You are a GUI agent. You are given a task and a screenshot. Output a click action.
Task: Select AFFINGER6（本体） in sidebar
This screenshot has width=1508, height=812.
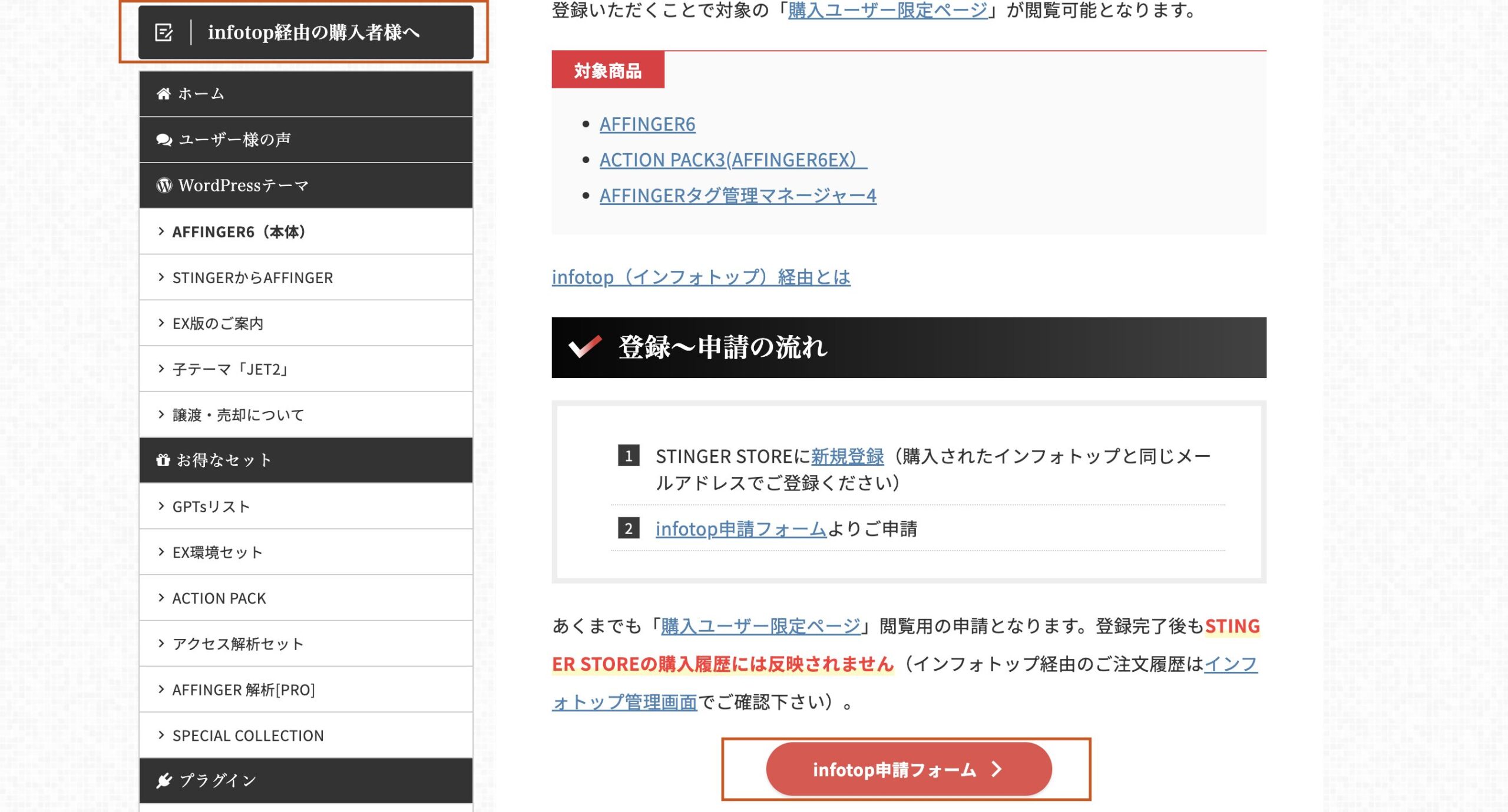click(x=306, y=231)
